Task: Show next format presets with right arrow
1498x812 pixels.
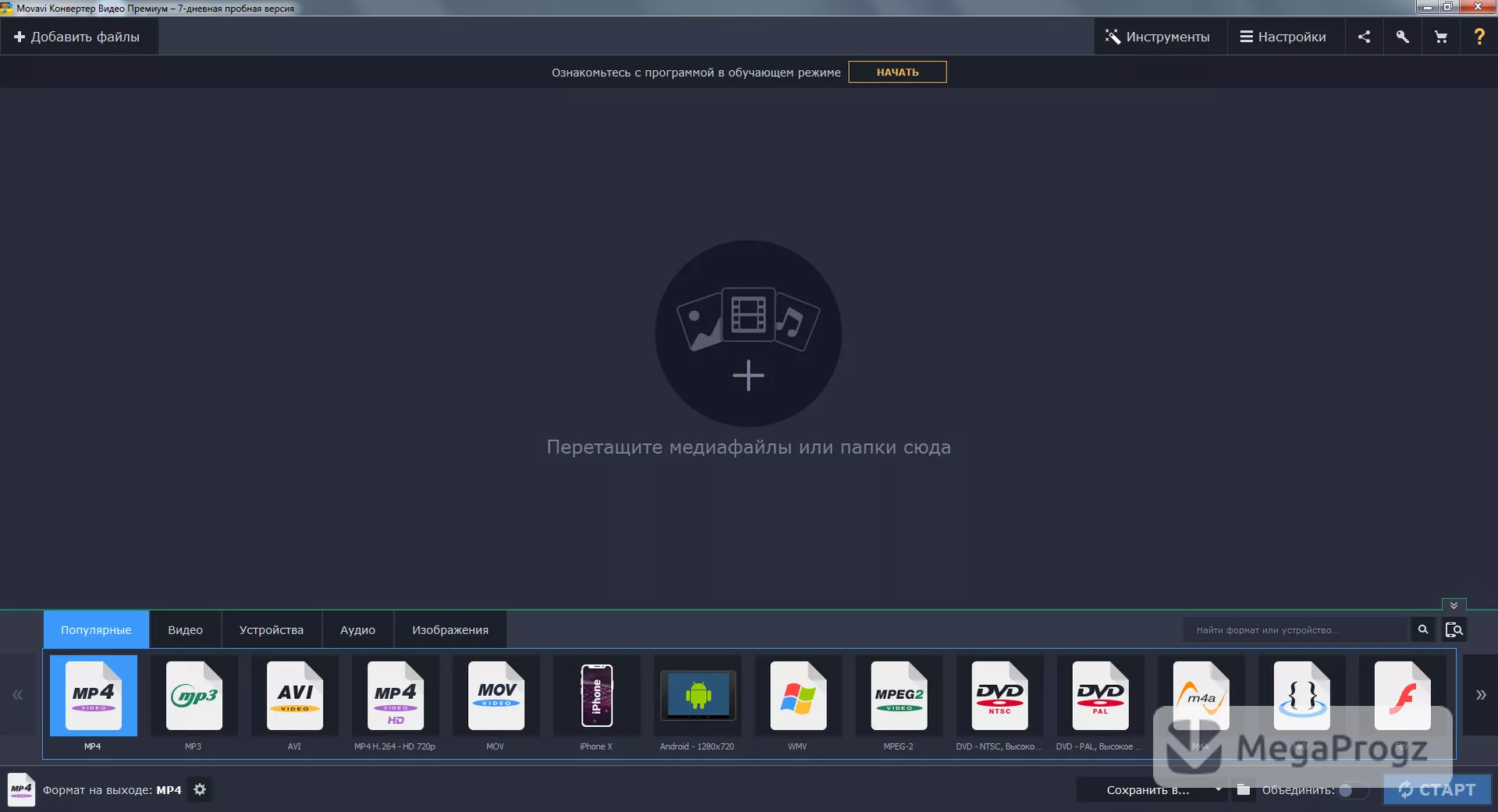Action: point(1480,695)
